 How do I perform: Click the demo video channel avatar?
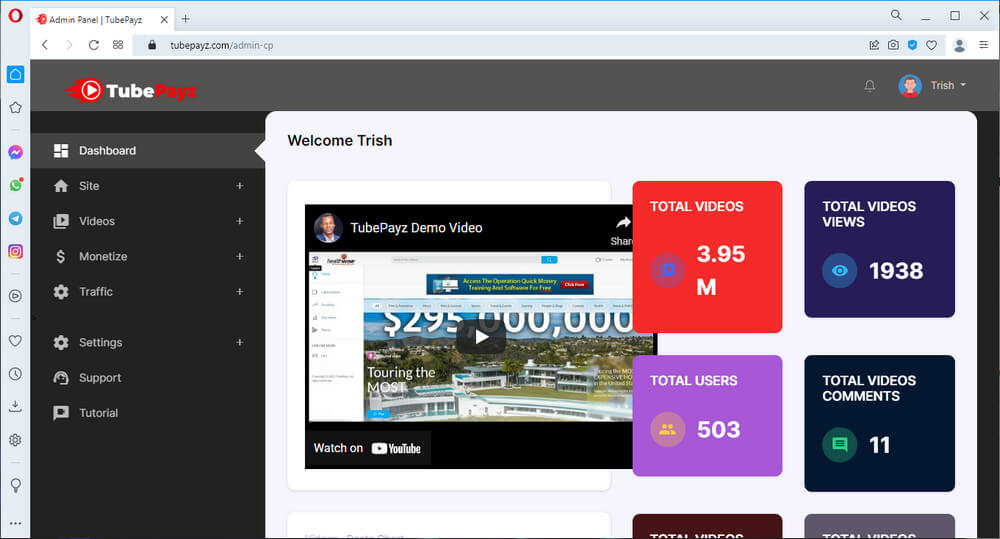coord(328,228)
